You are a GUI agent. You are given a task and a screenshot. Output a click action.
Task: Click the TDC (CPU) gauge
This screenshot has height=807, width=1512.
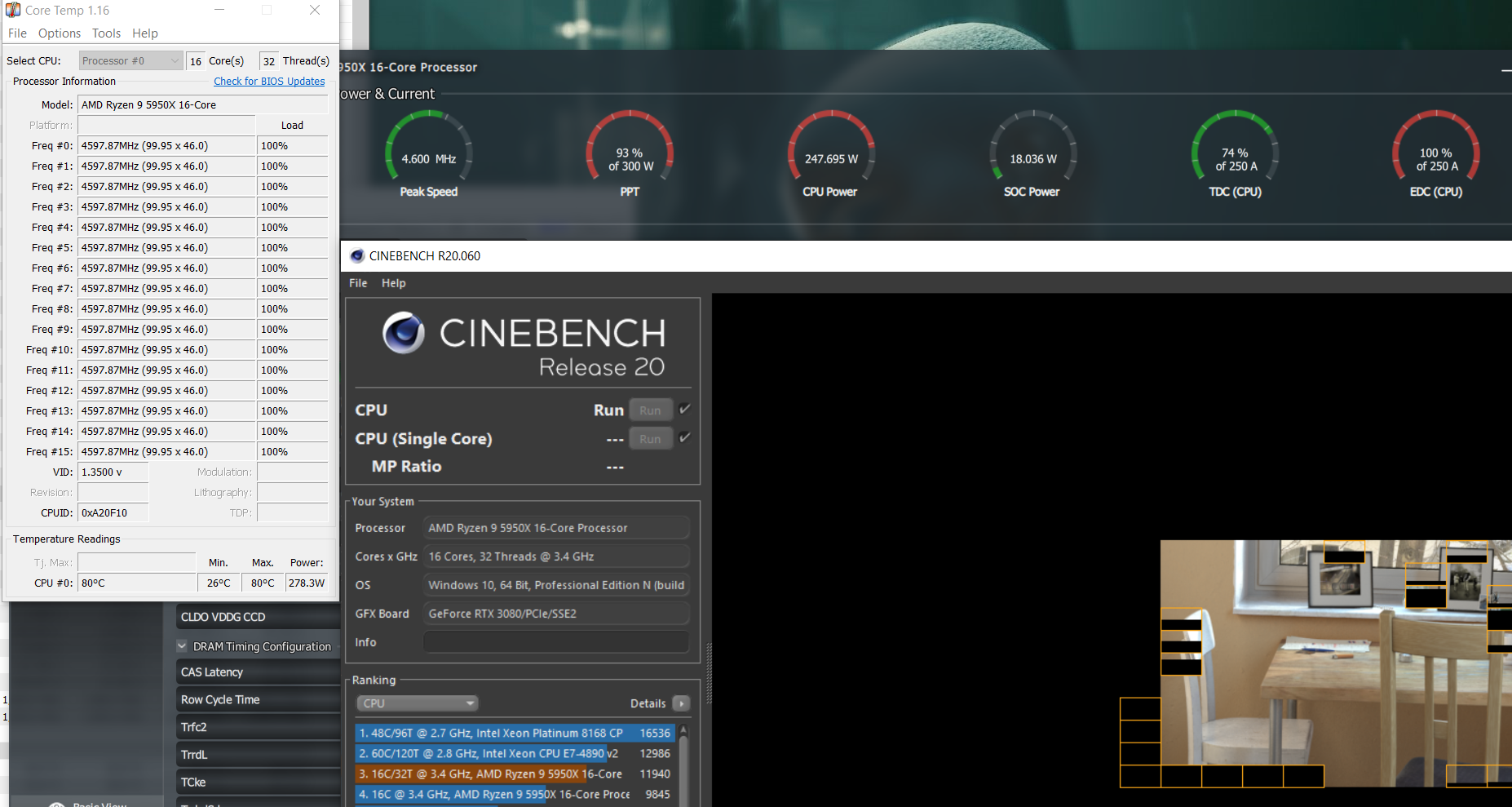(x=1235, y=154)
